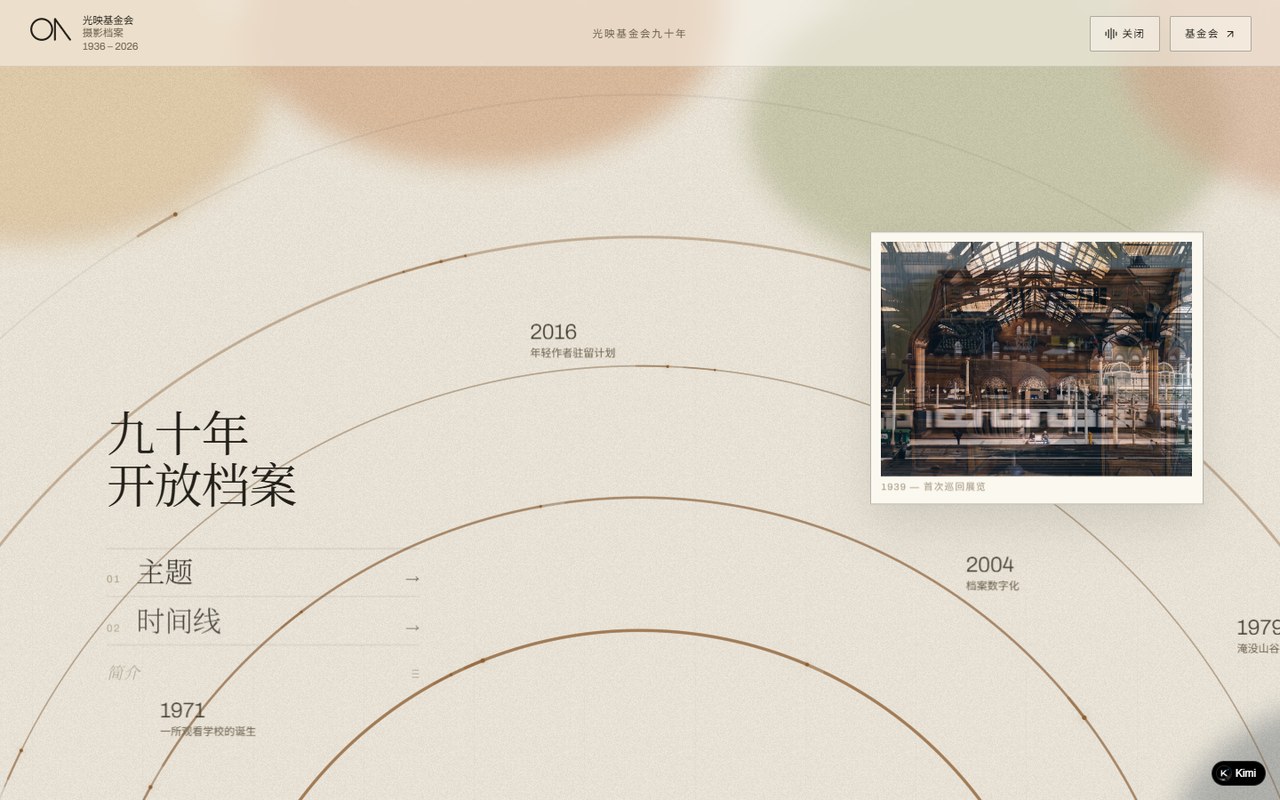Select the 简介 menu item
The width and height of the screenshot is (1280, 800).
[264, 673]
